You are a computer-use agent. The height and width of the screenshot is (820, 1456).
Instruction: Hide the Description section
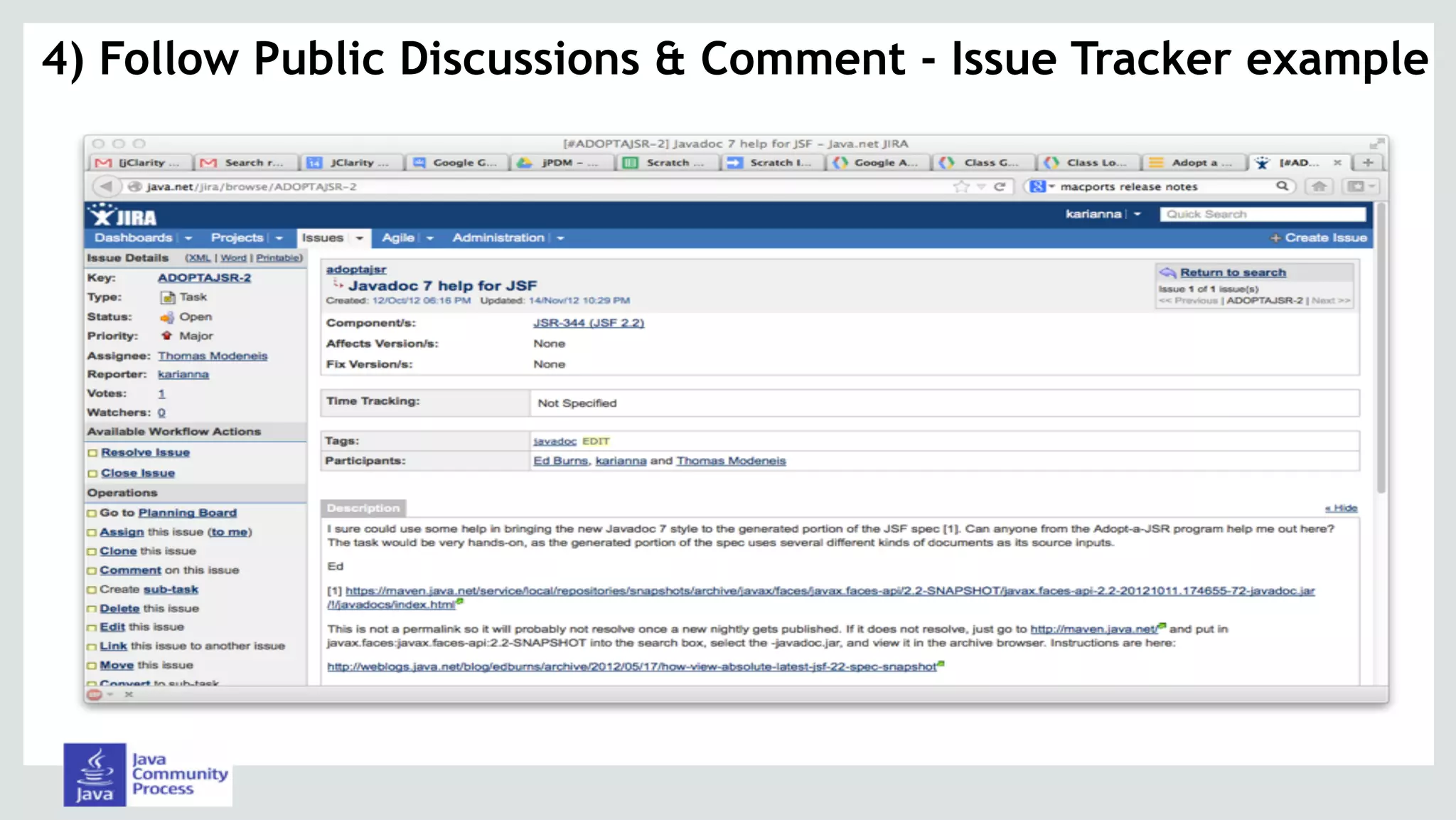pos(1341,508)
